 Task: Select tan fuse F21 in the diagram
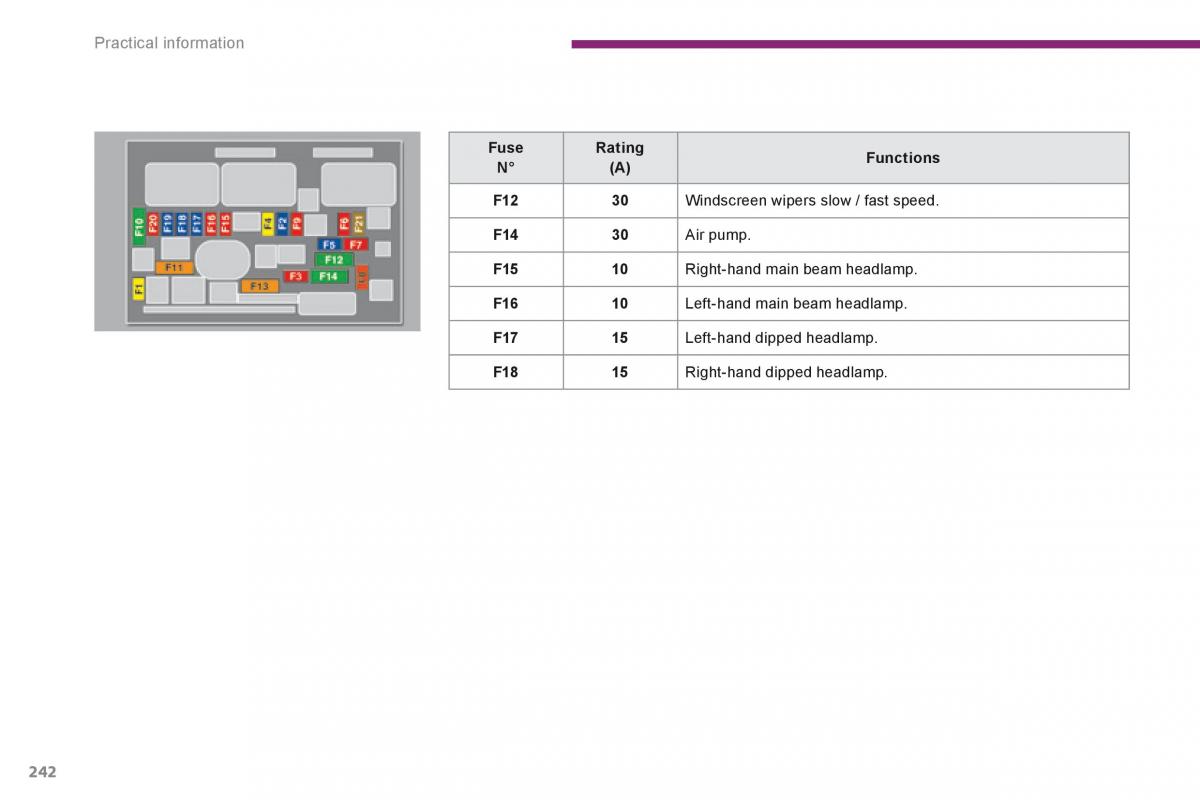tap(359, 224)
